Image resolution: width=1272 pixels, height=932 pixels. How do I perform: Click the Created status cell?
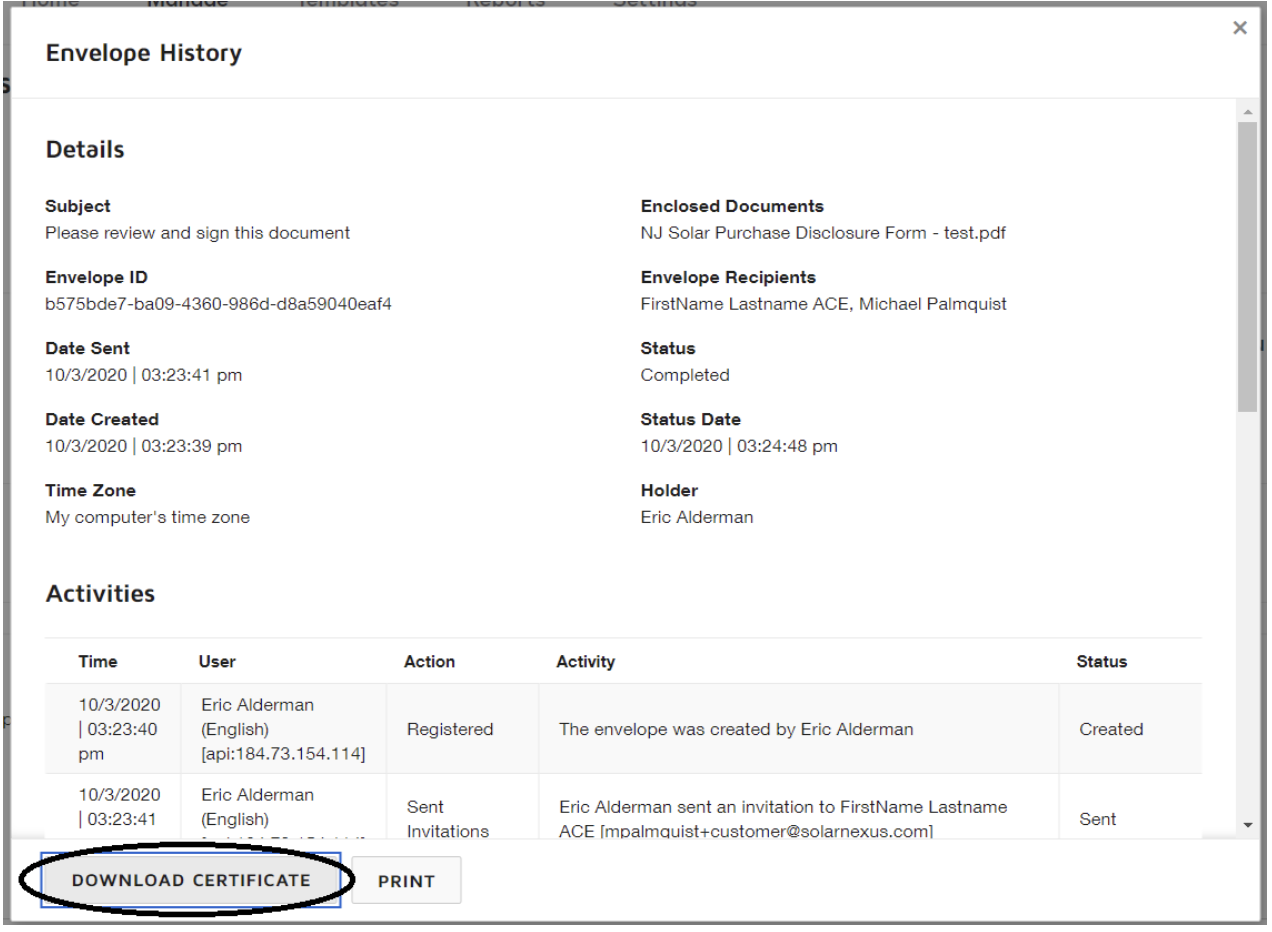click(1110, 729)
